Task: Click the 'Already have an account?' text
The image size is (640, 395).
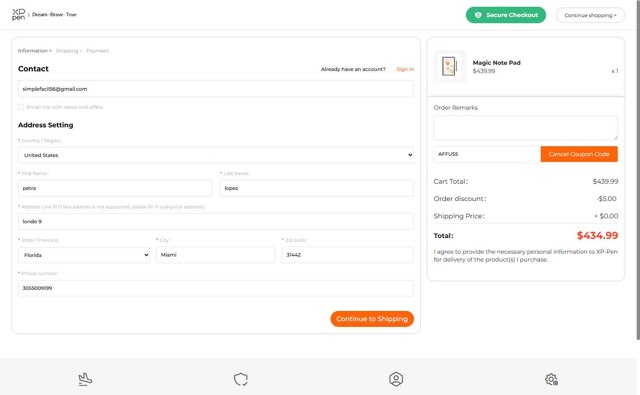Action: pos(353,69)
